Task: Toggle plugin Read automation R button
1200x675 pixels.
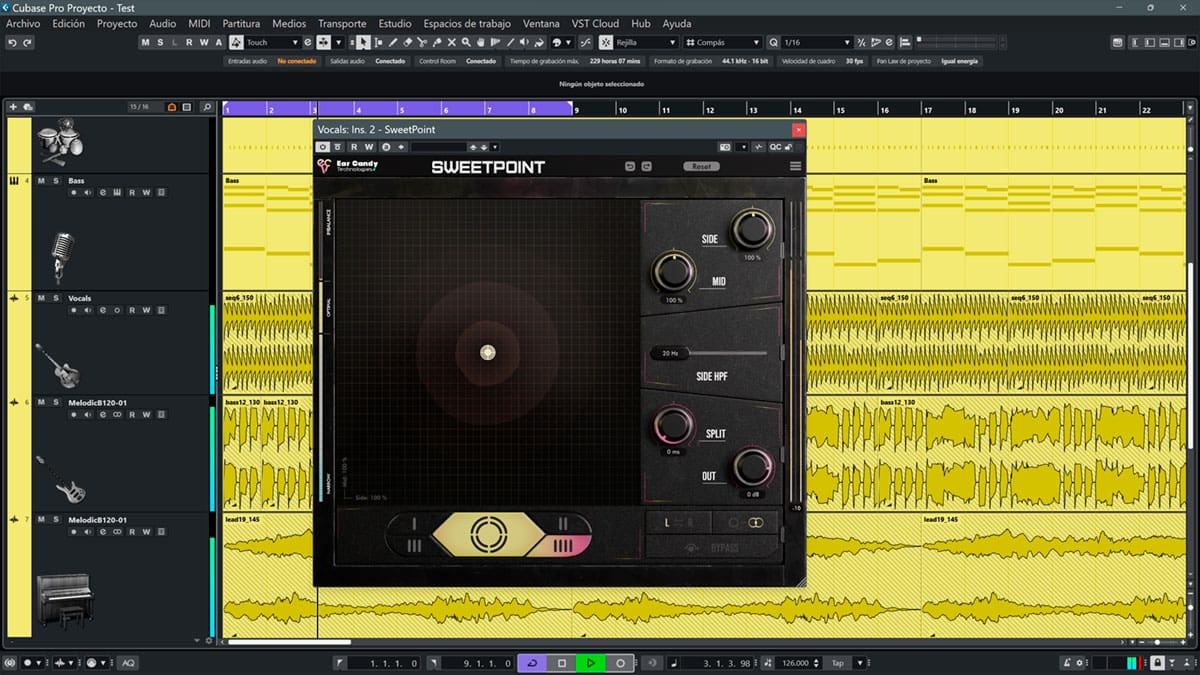Action: [354, 147]
